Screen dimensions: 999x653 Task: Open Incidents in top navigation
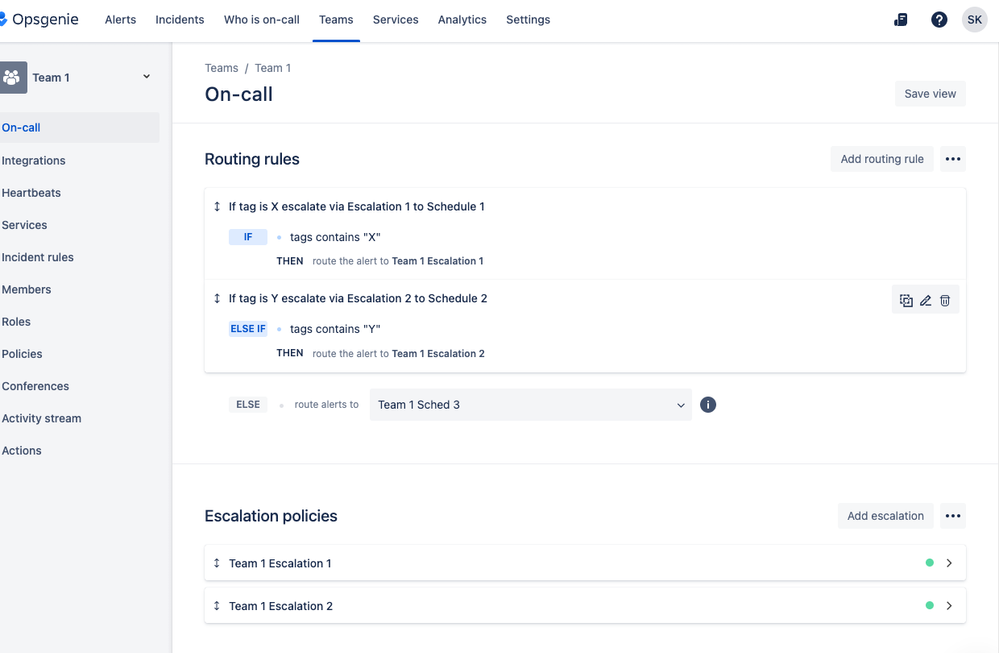180,20
